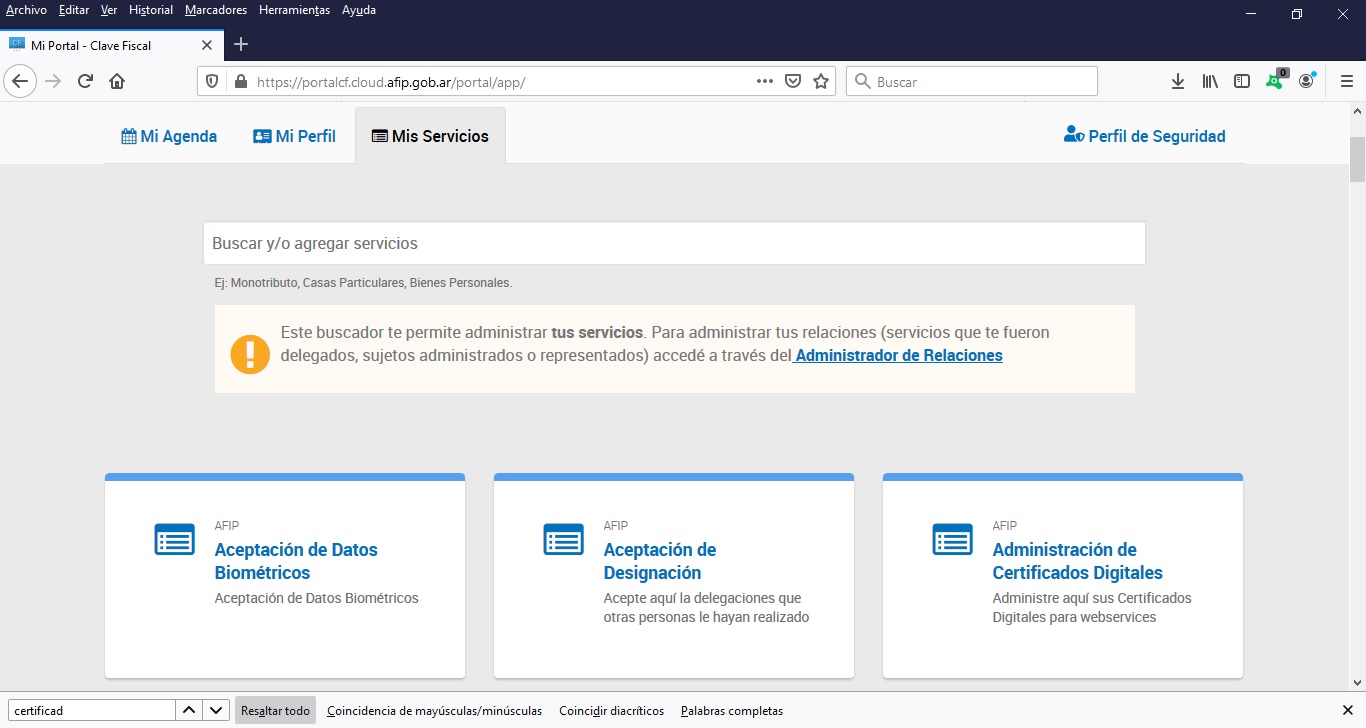Follow the Administrador de Relaciones link
The image size is (1366, 728).
(898, 355)
